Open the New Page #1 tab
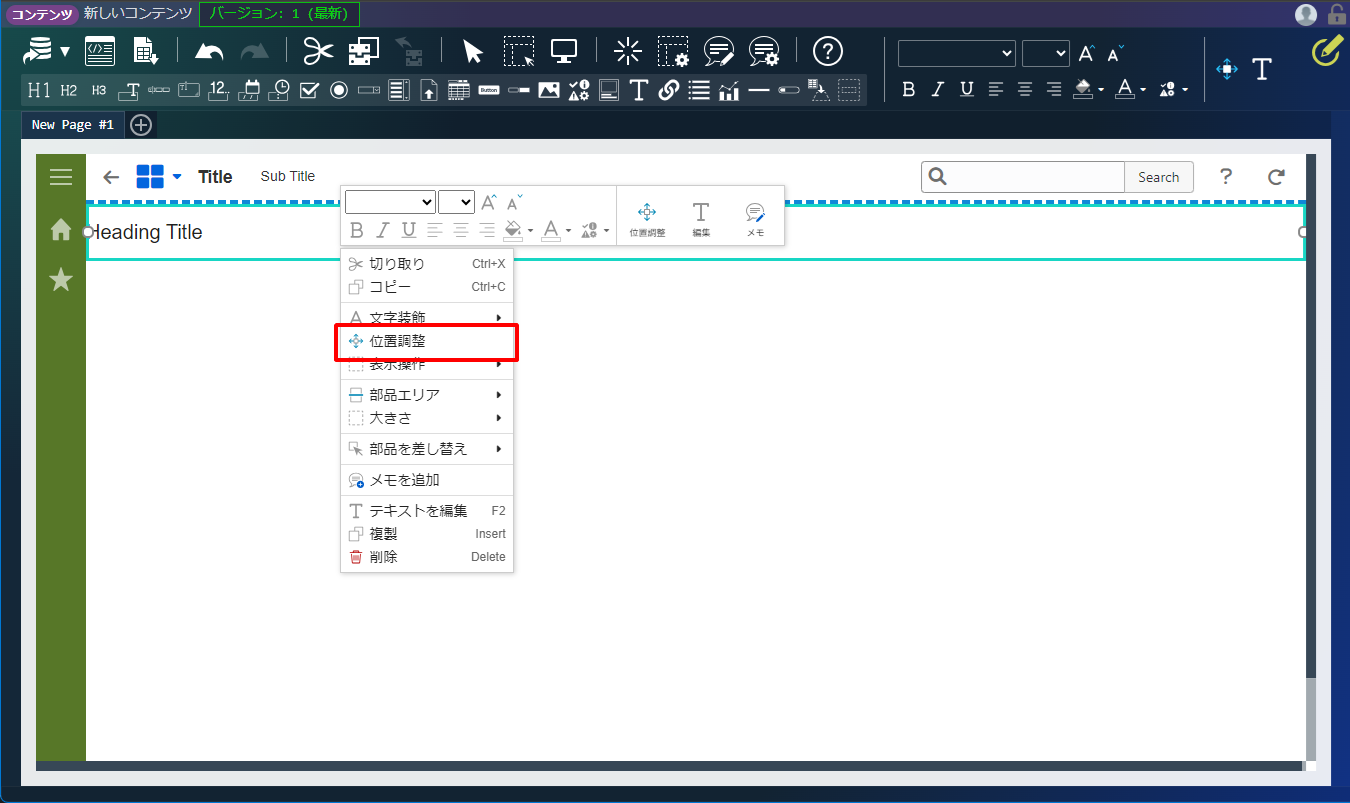This screenshot has height=803, width=1350. (73, 125)
